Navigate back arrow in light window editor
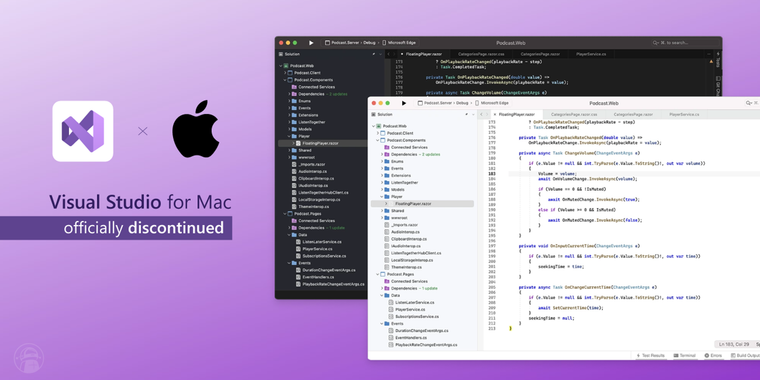 click(481, 114)
